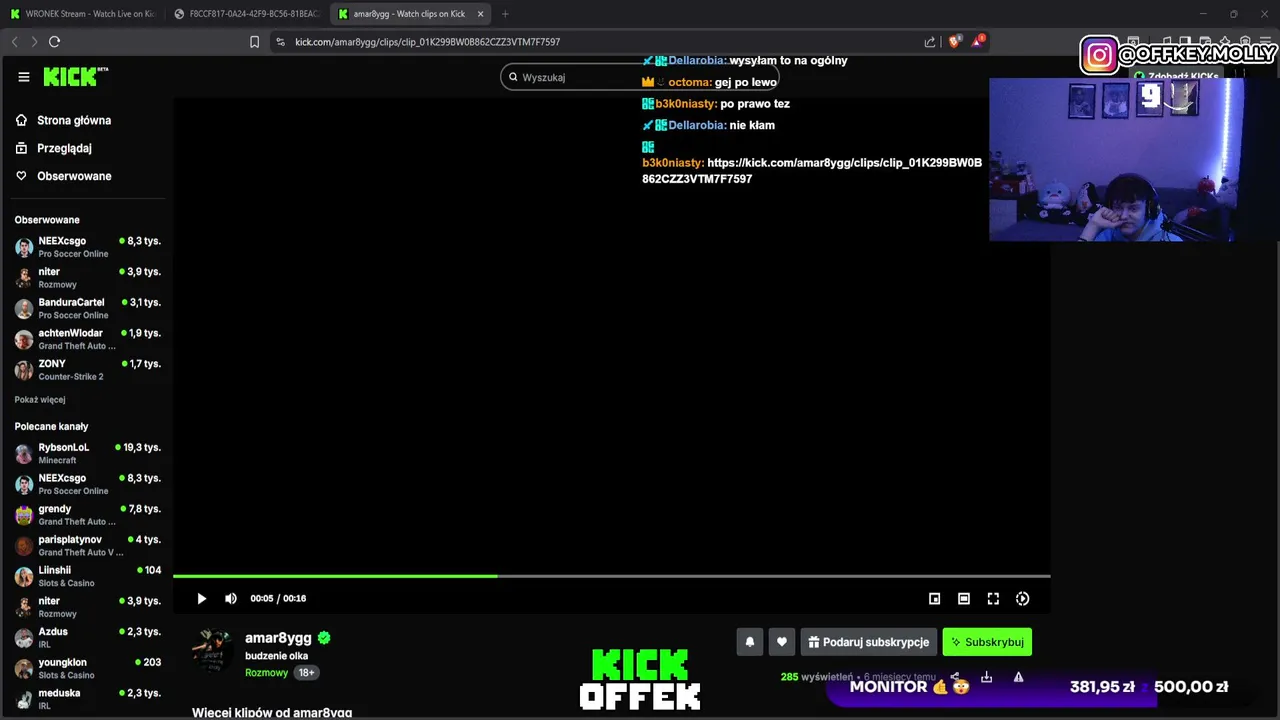Open Obserwowane section in sidebar
1280x720 pixels.
63,176
